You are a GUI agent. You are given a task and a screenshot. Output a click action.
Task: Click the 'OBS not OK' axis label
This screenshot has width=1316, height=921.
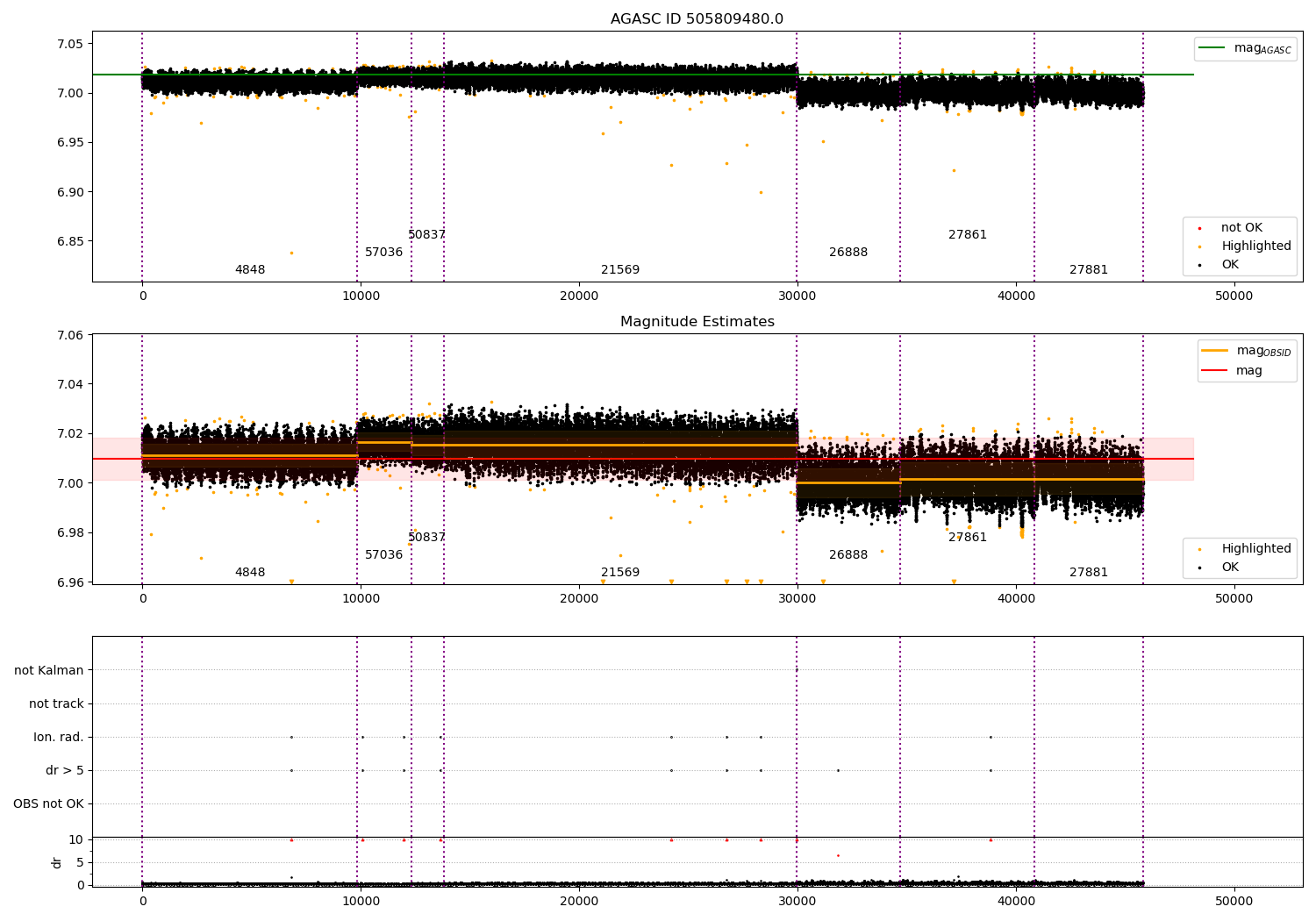tap(48, 804)
